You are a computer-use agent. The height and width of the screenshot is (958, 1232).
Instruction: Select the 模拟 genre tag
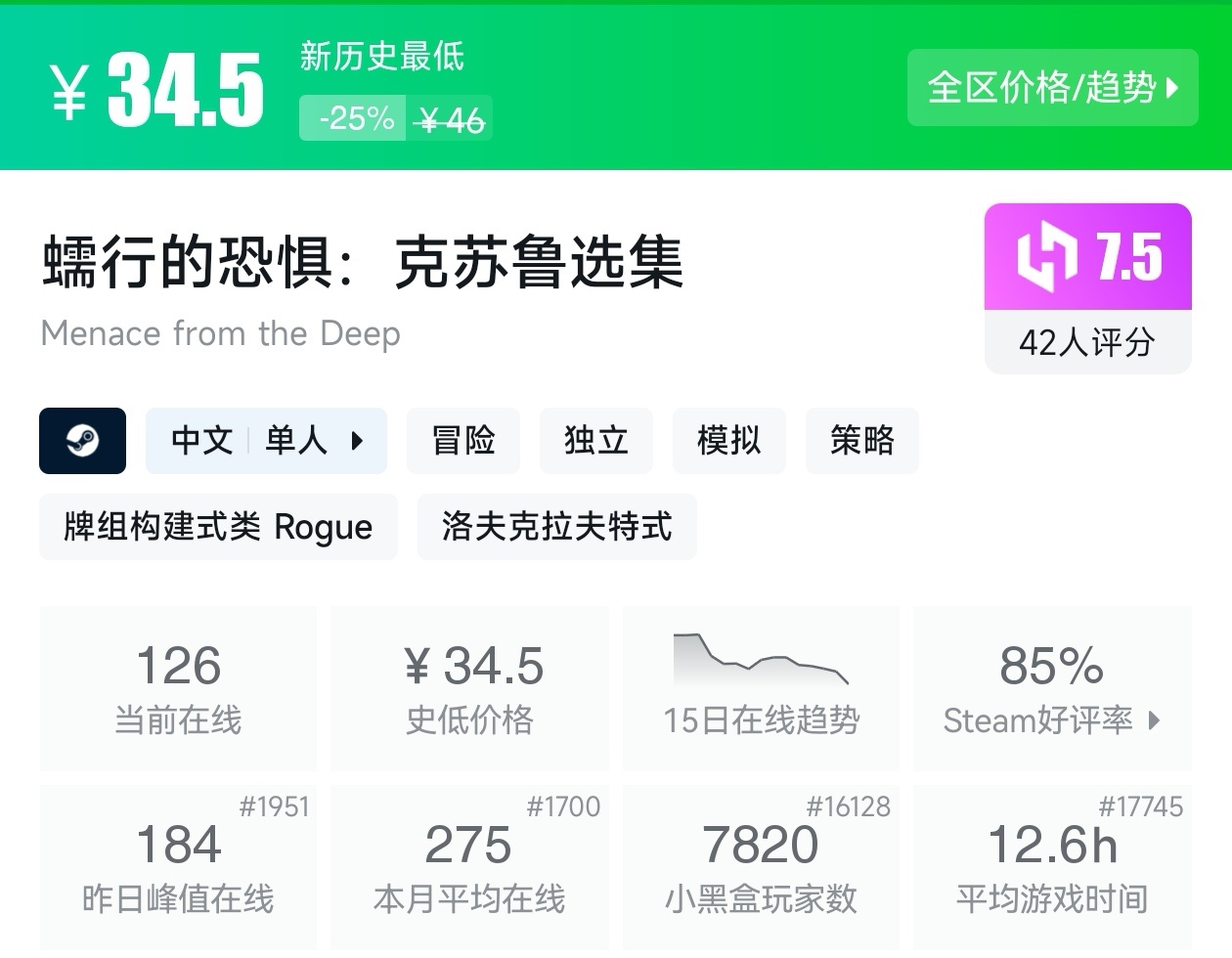click(729, 441)
